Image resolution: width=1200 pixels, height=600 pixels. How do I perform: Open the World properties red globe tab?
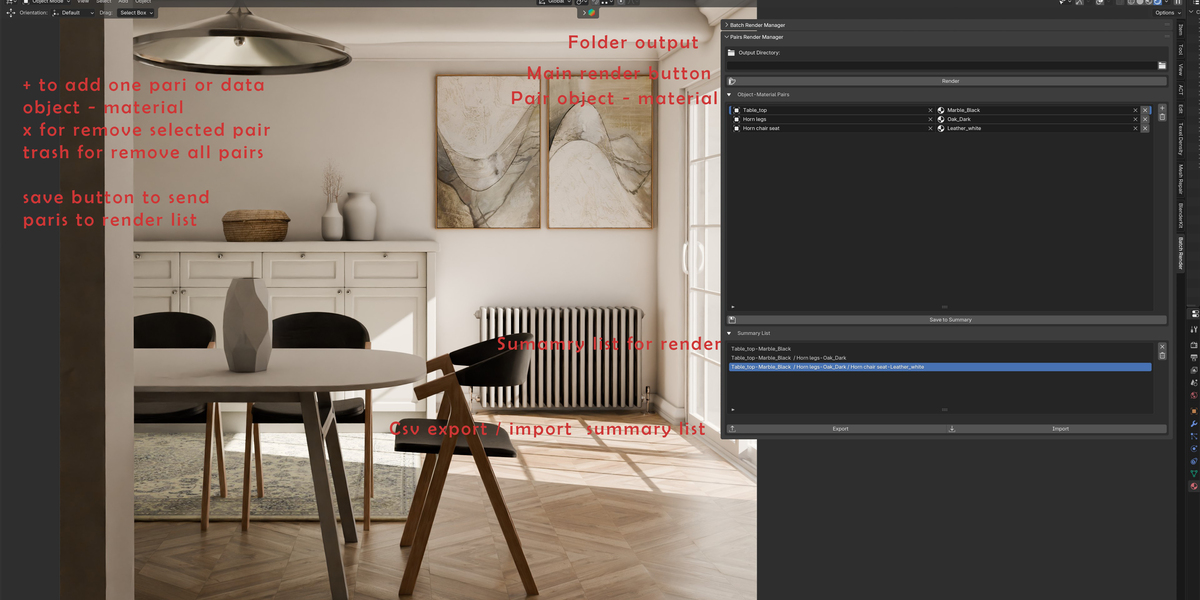(x=1193, y=396)
